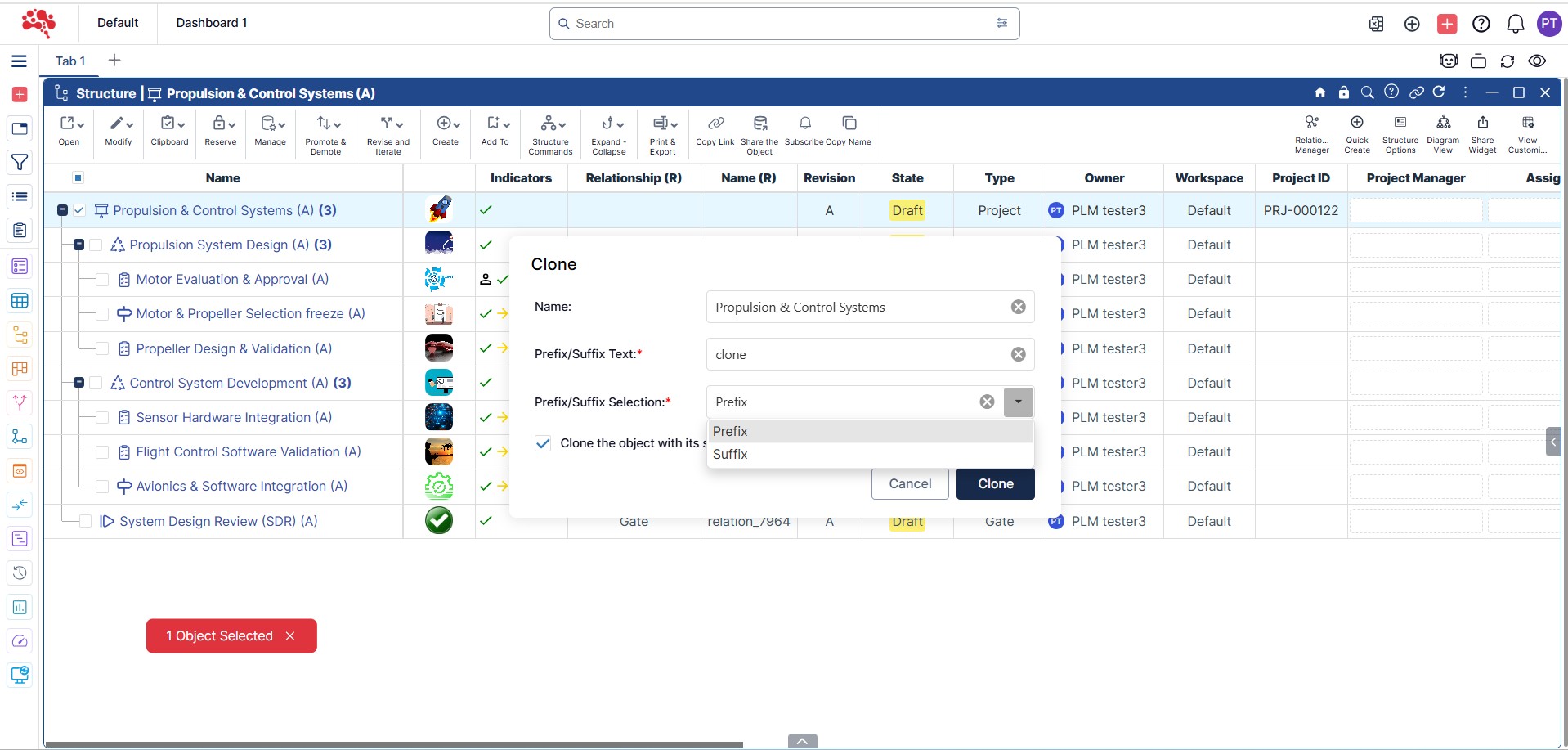
Task: Click the Subscribe bell icon
Action: coord(804,124)
